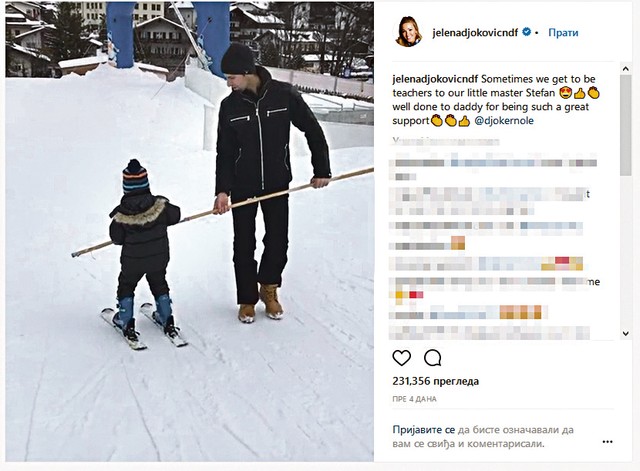Viewport: 640px width, 471px height.
Task: Open the @djokernole mention link
Action: (x=504, y=121)
